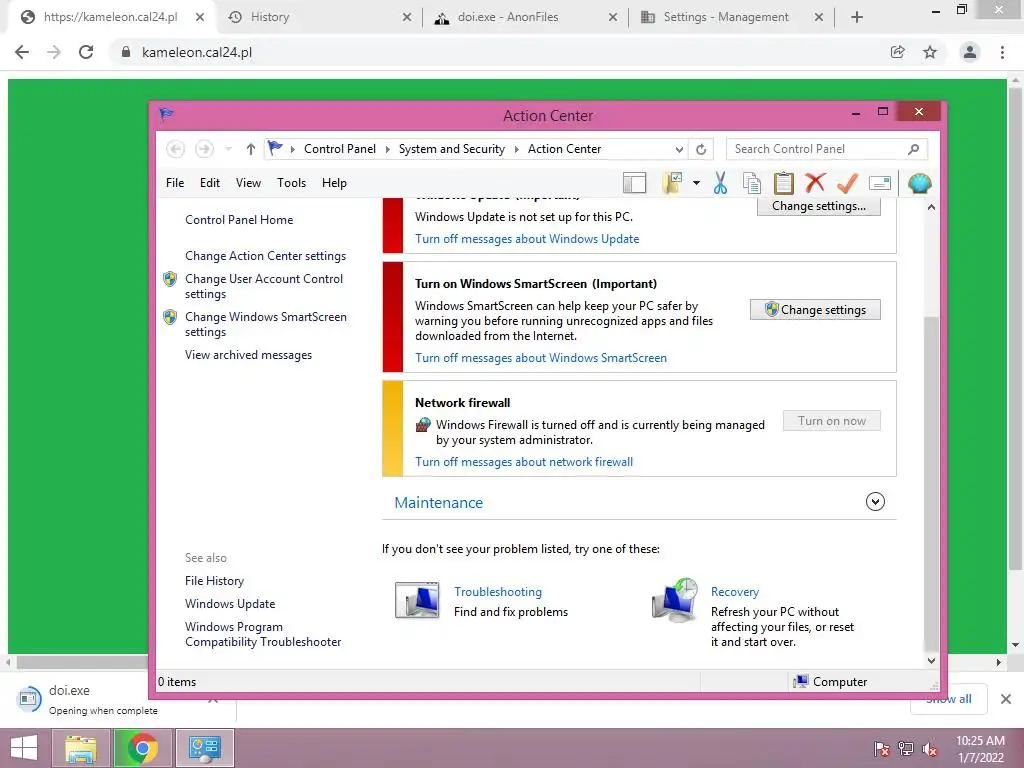
Task: Click Change settings... button for Windows Update
Action: (819, 206)
